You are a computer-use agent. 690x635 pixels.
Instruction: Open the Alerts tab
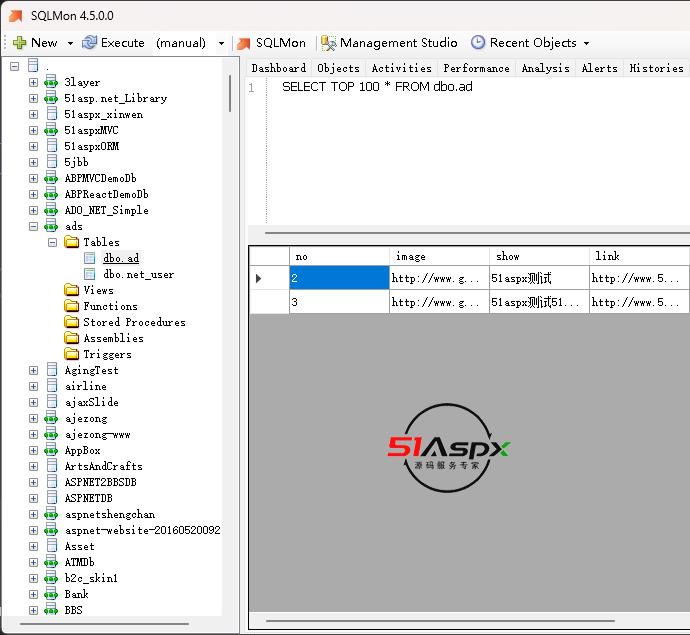click(x=599, y=68)
